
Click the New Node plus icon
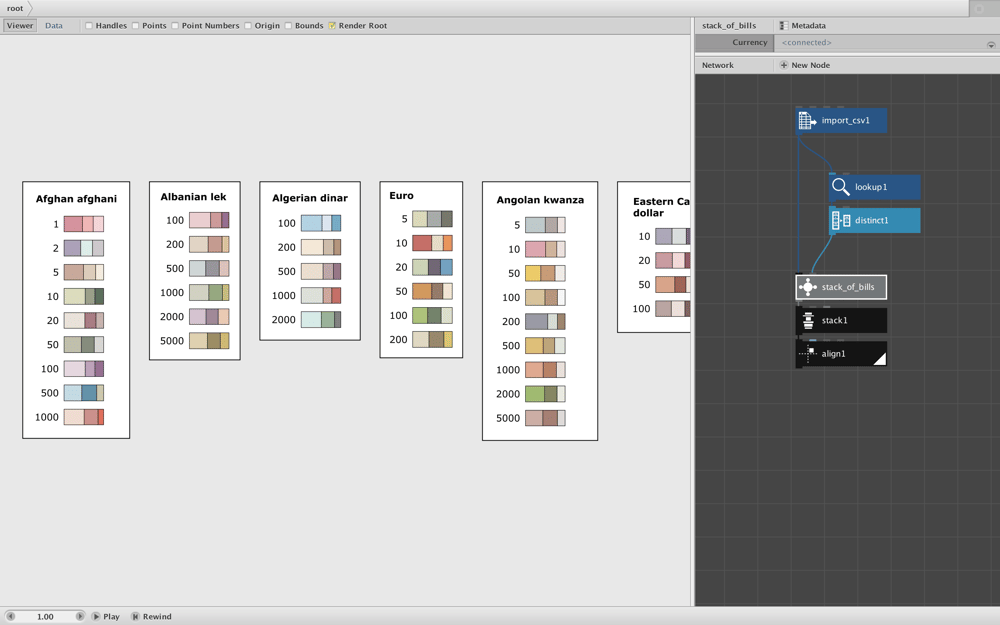pos(784,65)
